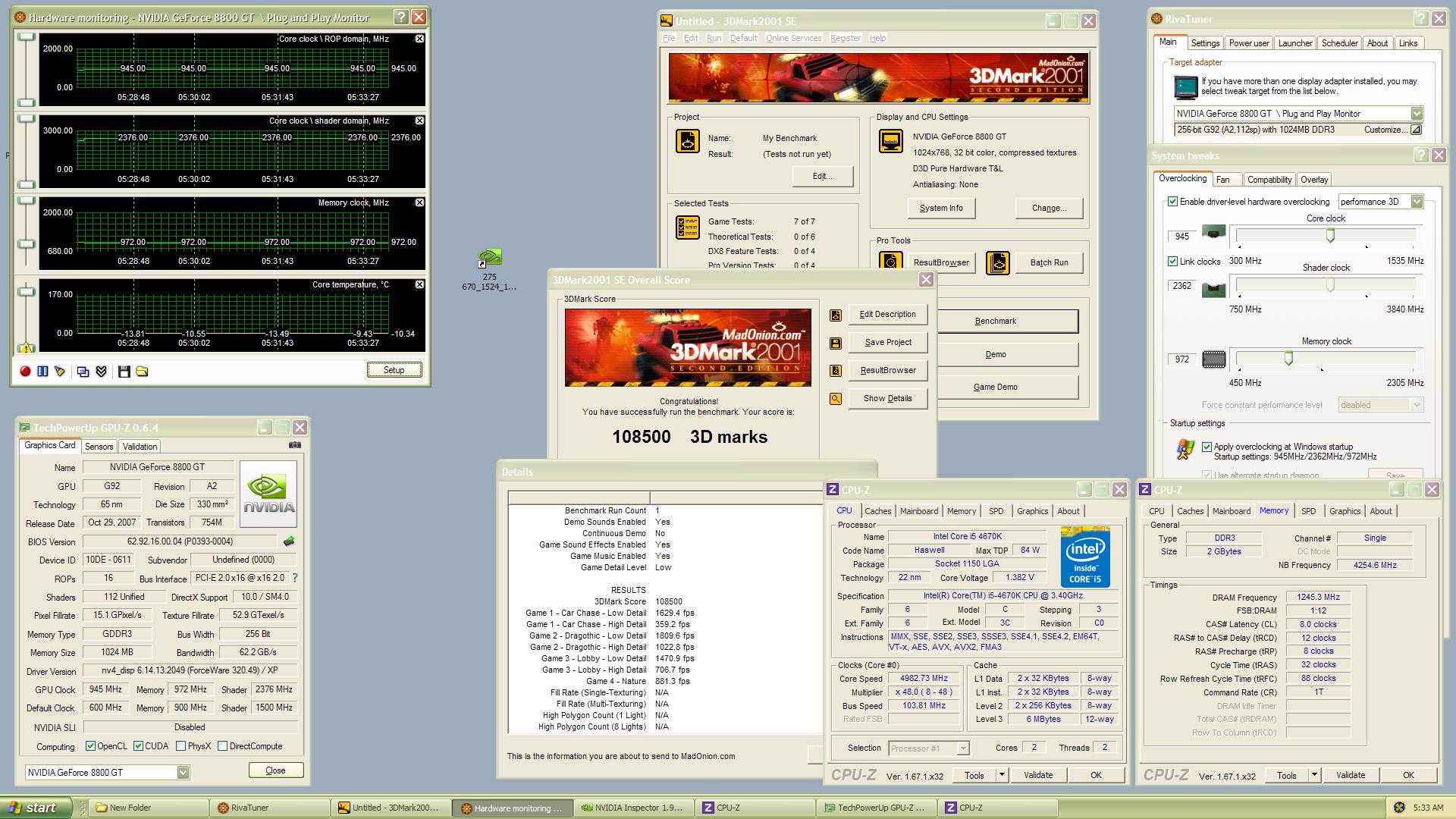1456x819 pixels.
Task: Close the Memory clock graph
Action: pyautogui.click(x=420, y=202)
